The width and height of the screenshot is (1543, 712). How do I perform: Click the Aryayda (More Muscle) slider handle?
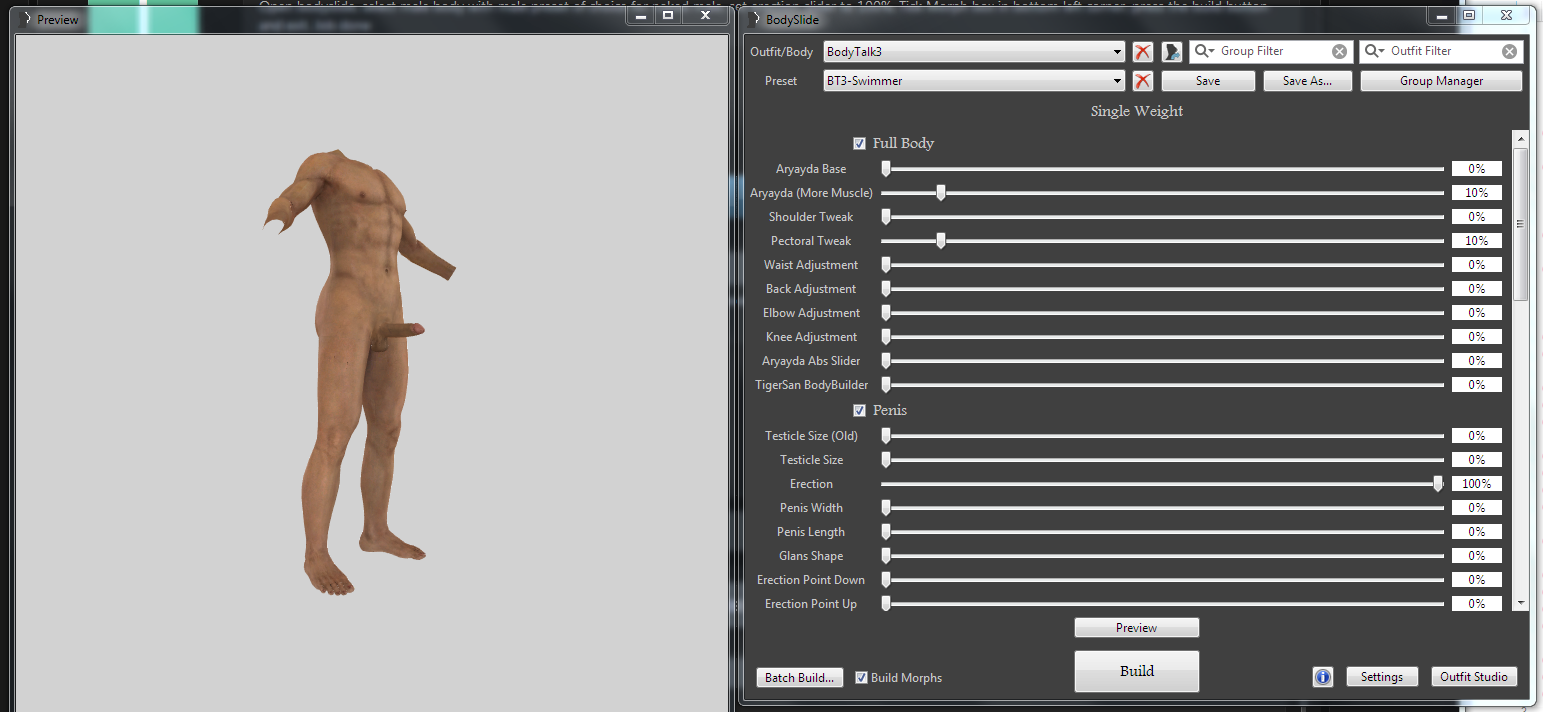pos(941,193)
